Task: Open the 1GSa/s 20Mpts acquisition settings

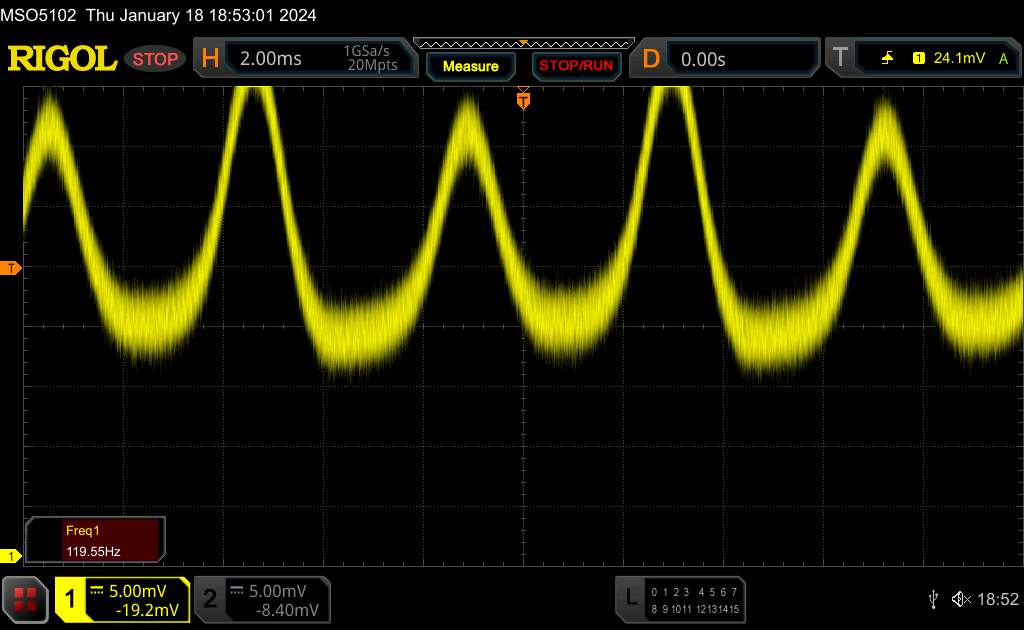Action: pyautogui.click(x=370, y=59)
